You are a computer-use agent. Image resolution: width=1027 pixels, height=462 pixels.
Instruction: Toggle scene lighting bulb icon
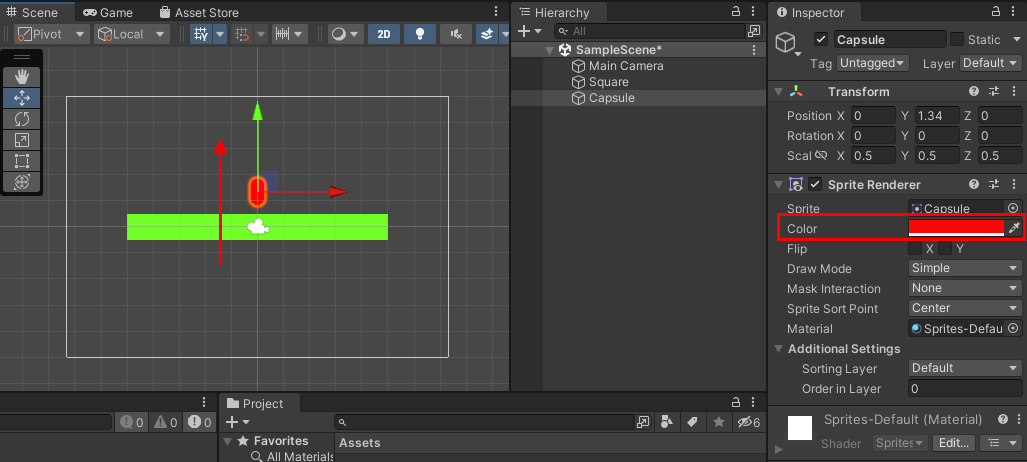point(420,34)
